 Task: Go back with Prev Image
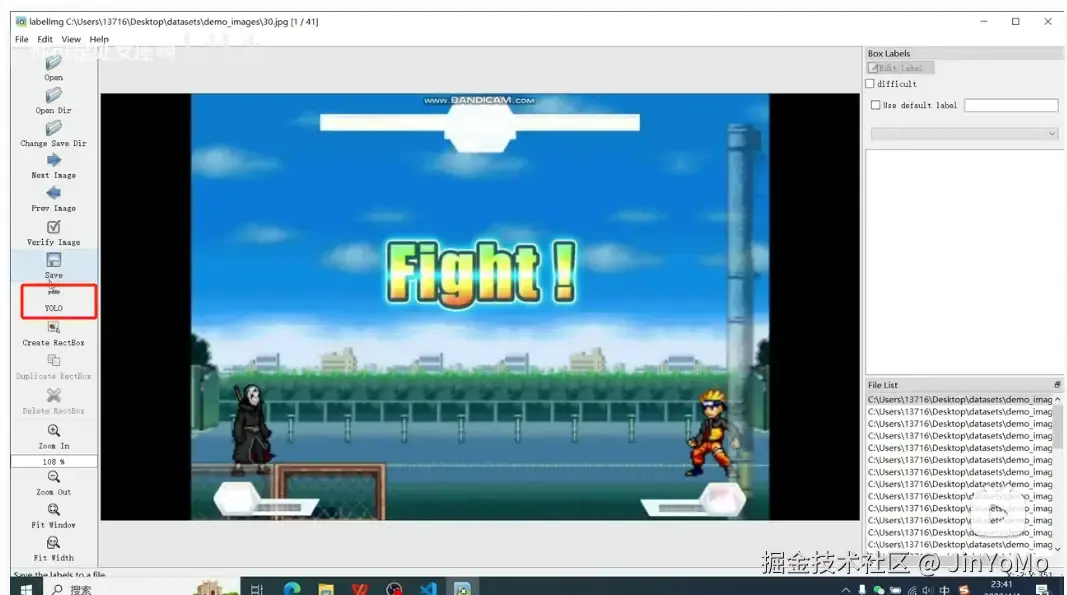[53, 199]
